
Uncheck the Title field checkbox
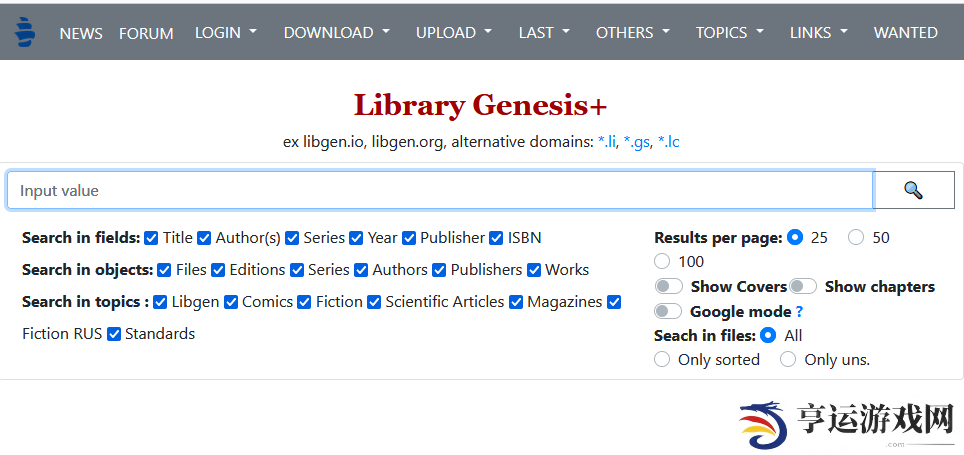pyautogui.click(x=151, y=238)
